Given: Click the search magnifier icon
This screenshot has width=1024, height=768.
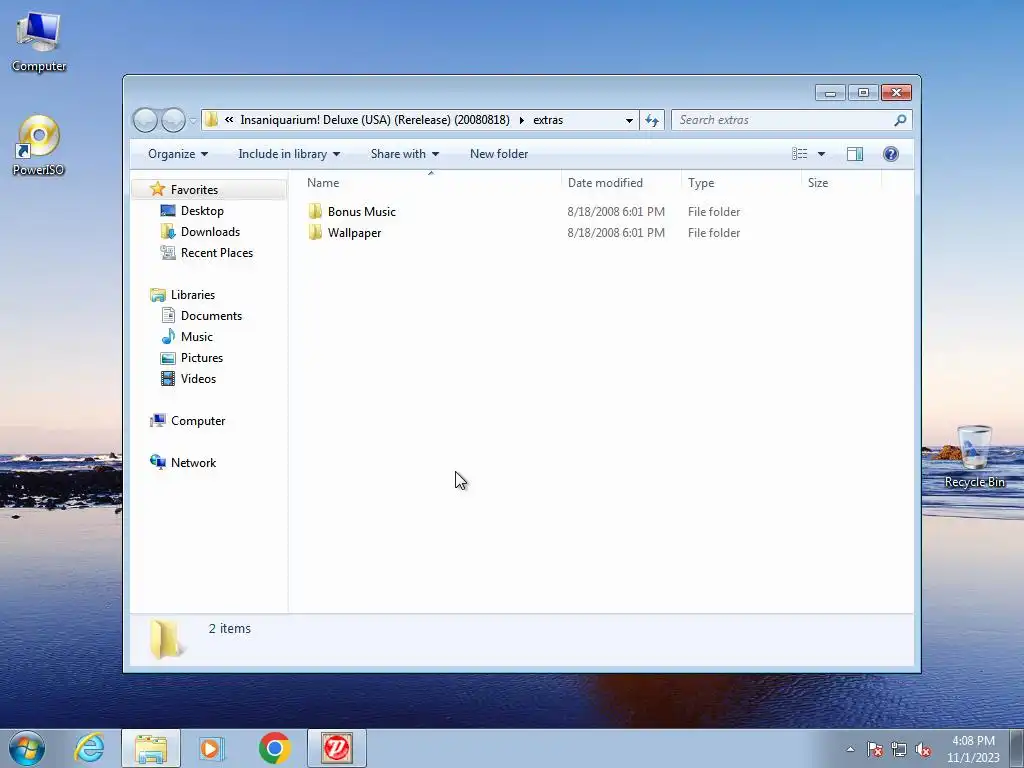Looking at the screenshot, I should (900, 120).
